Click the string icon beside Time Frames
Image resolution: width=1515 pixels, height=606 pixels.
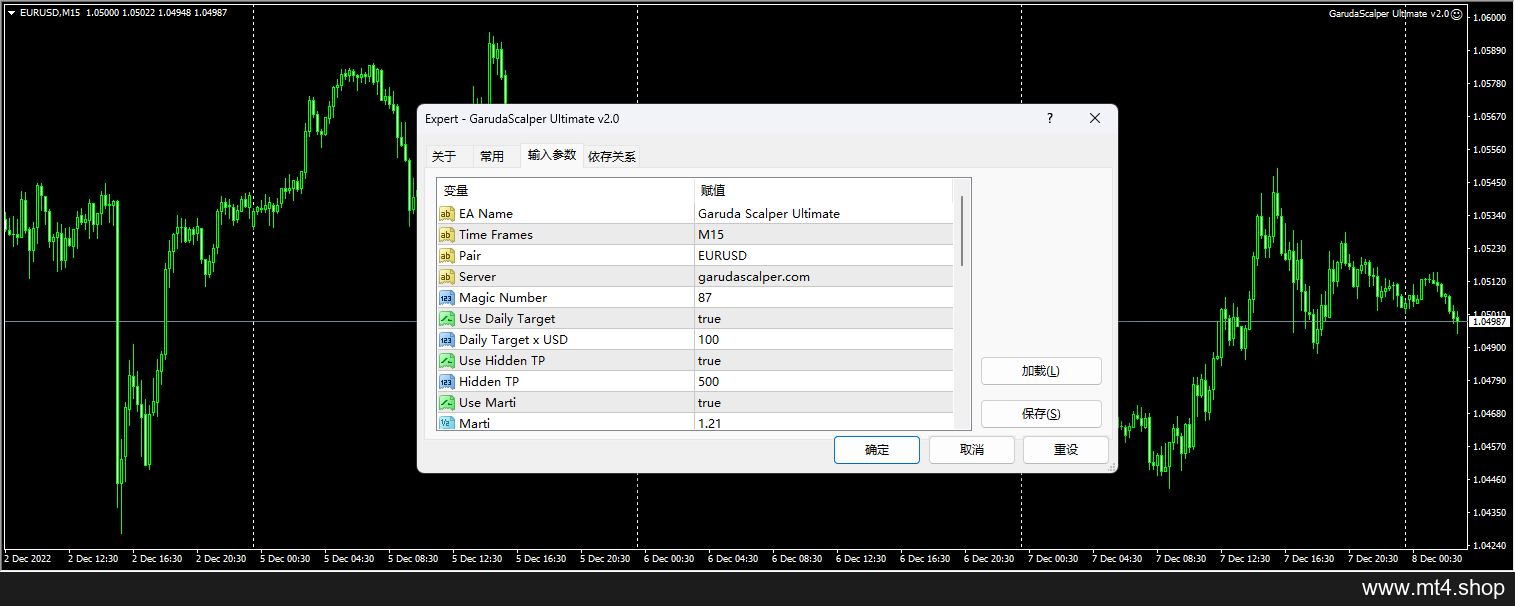pyautogui.click(x=447, y=235)
